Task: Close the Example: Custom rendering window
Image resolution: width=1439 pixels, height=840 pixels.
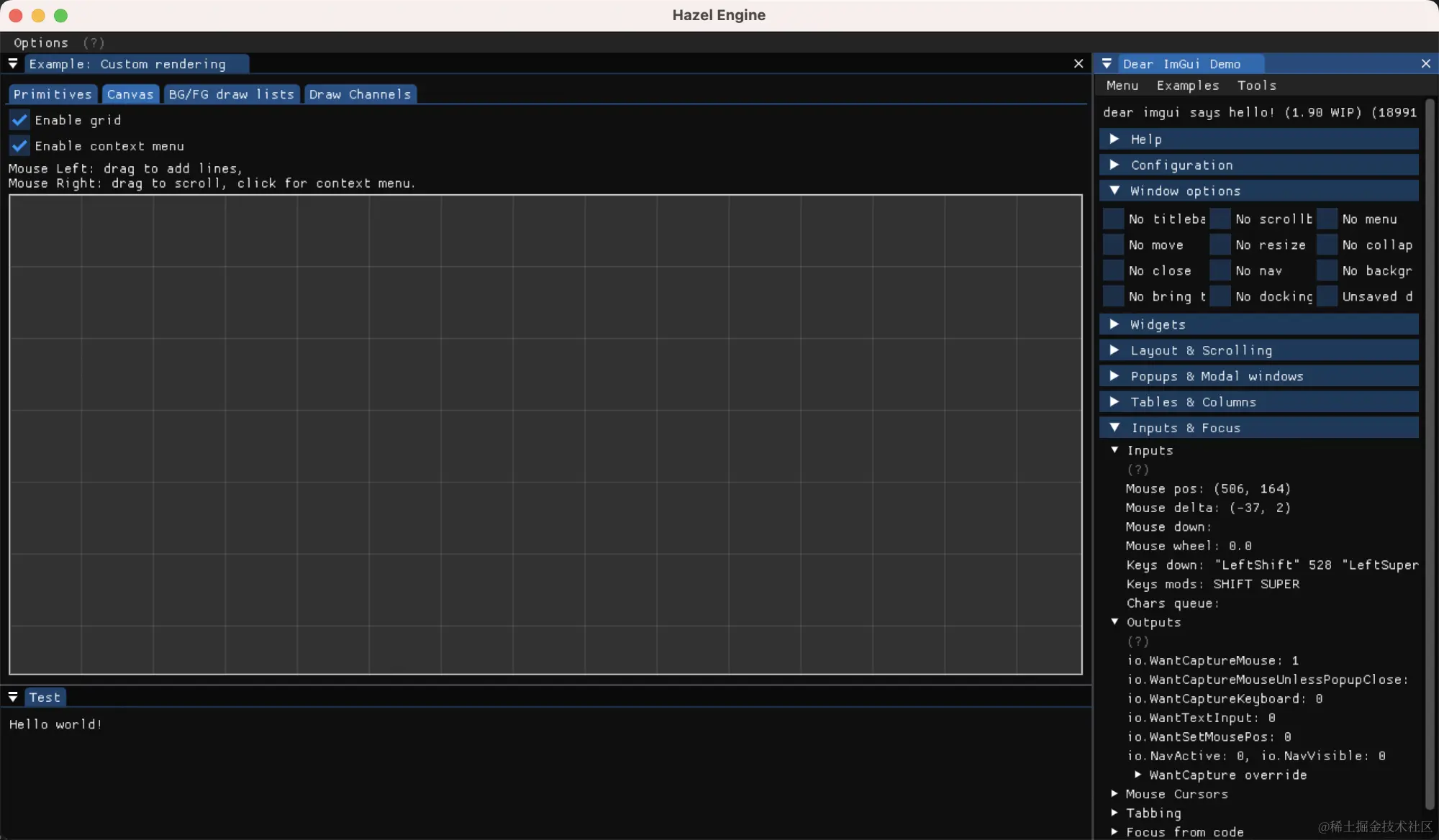Action: 1079,64
